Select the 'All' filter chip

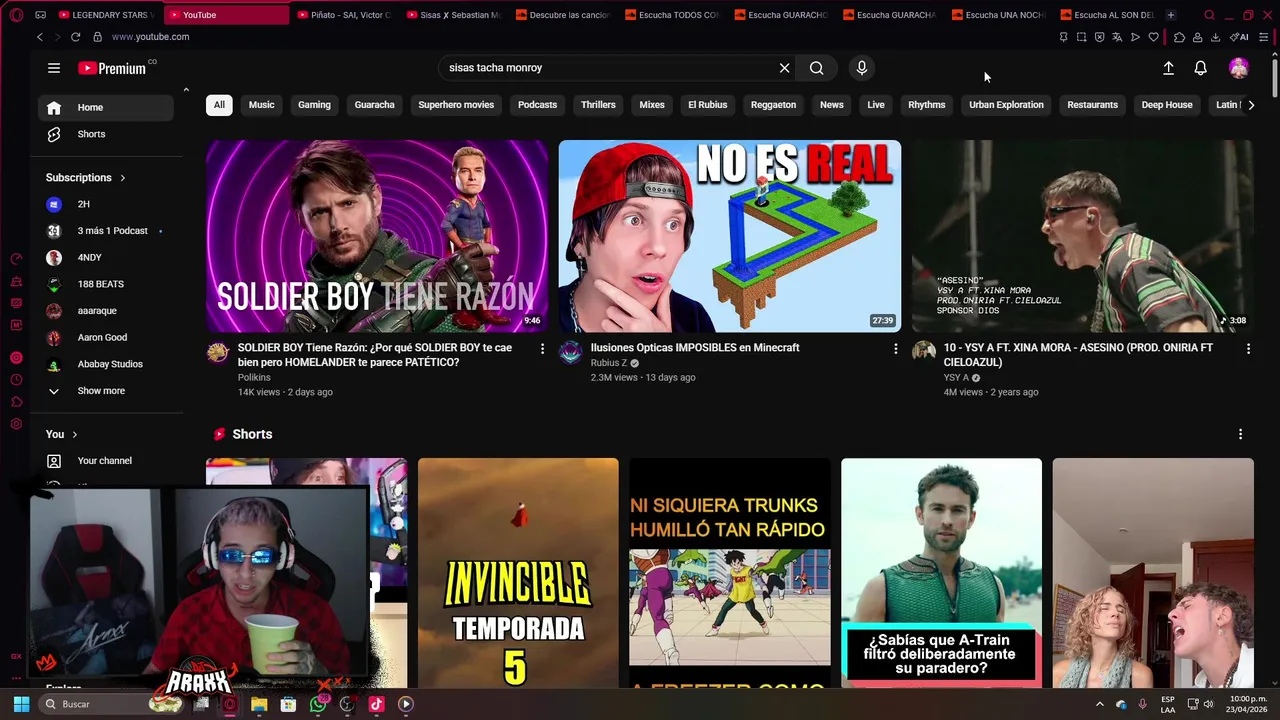coord(219,105)
